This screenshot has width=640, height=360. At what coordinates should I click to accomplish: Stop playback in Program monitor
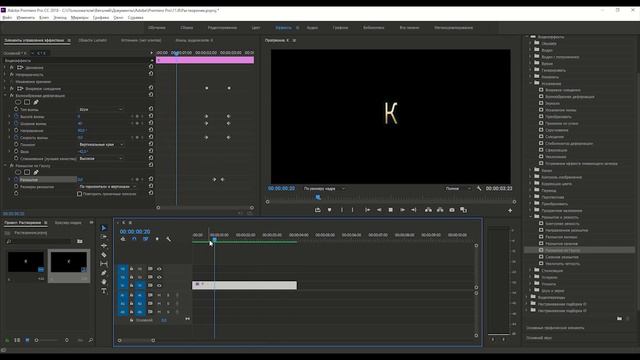coord(391,210)
